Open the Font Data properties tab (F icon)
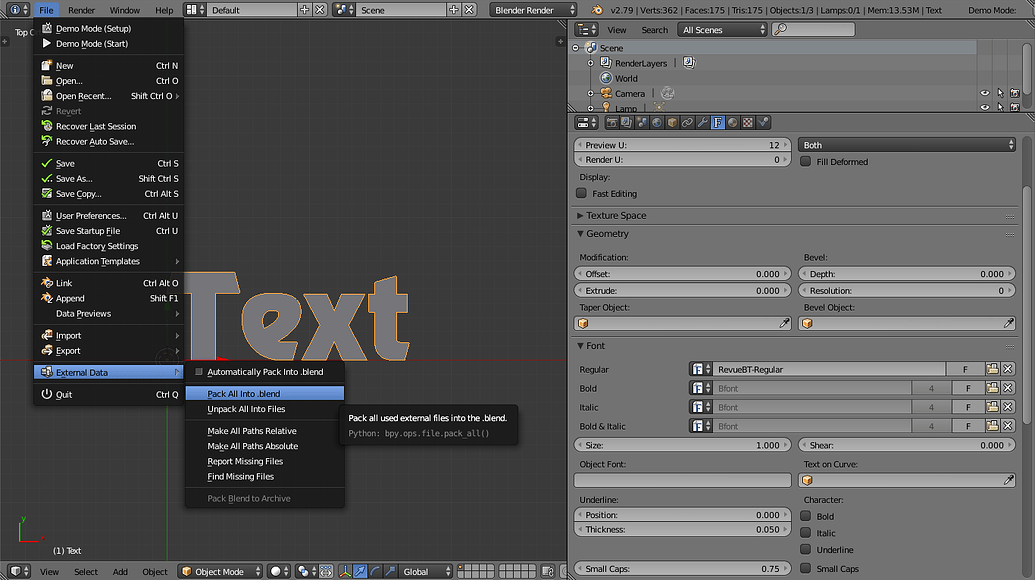 718,123
